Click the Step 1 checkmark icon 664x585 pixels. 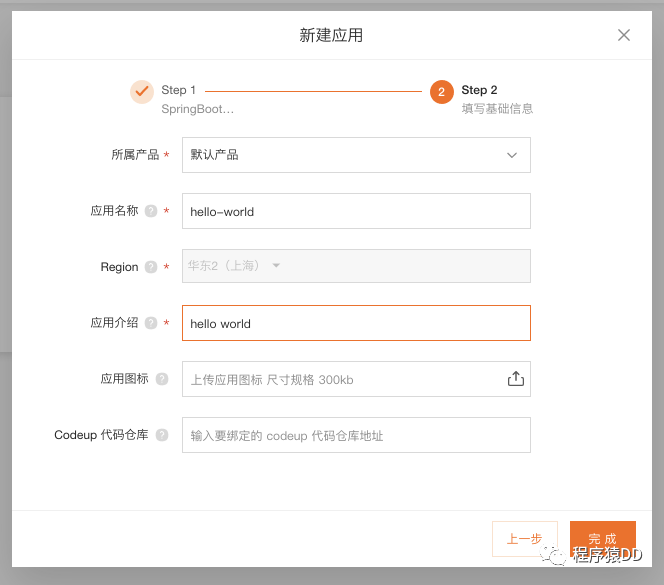(142, 91)
